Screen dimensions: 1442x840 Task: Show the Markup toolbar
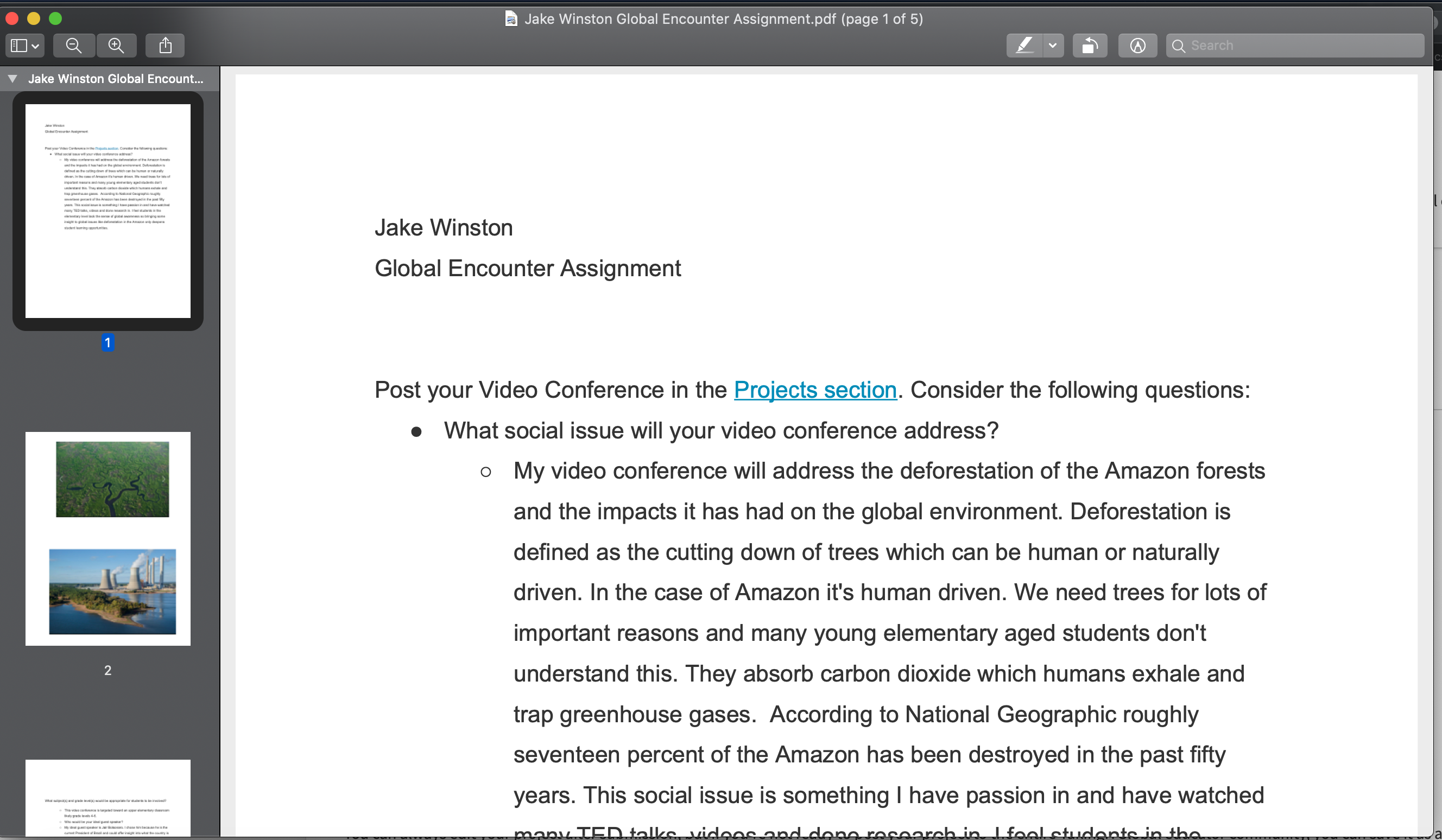click(x=1137, y=46)
